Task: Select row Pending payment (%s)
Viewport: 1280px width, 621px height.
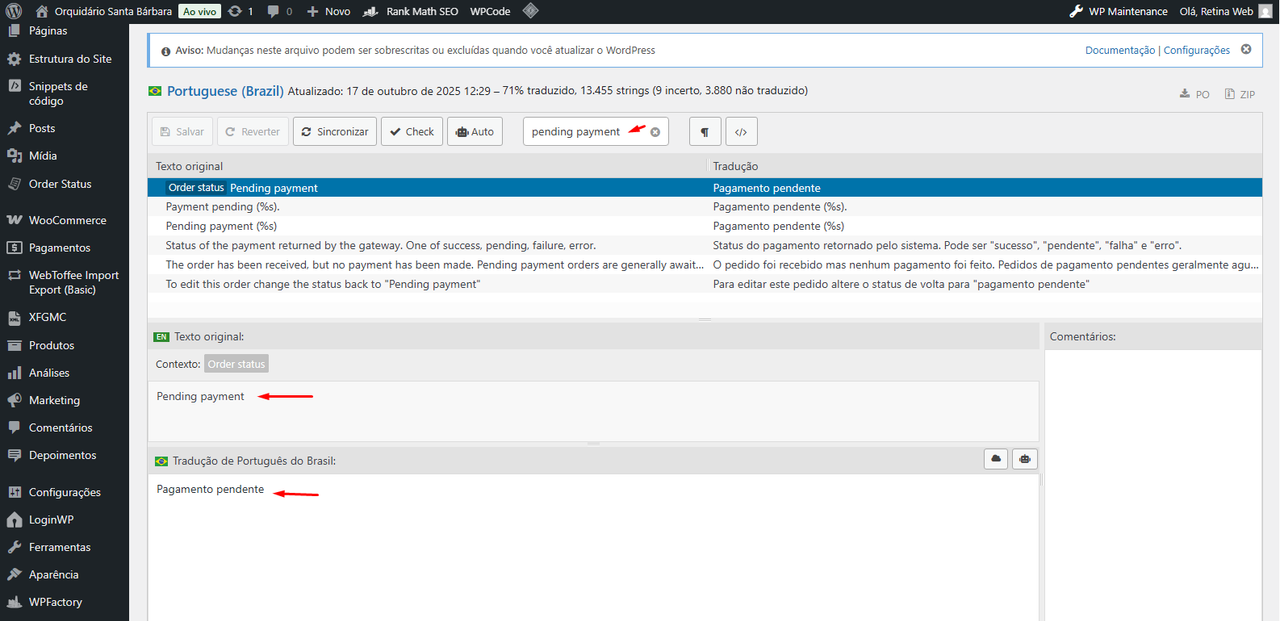Action: pos(705,226)
